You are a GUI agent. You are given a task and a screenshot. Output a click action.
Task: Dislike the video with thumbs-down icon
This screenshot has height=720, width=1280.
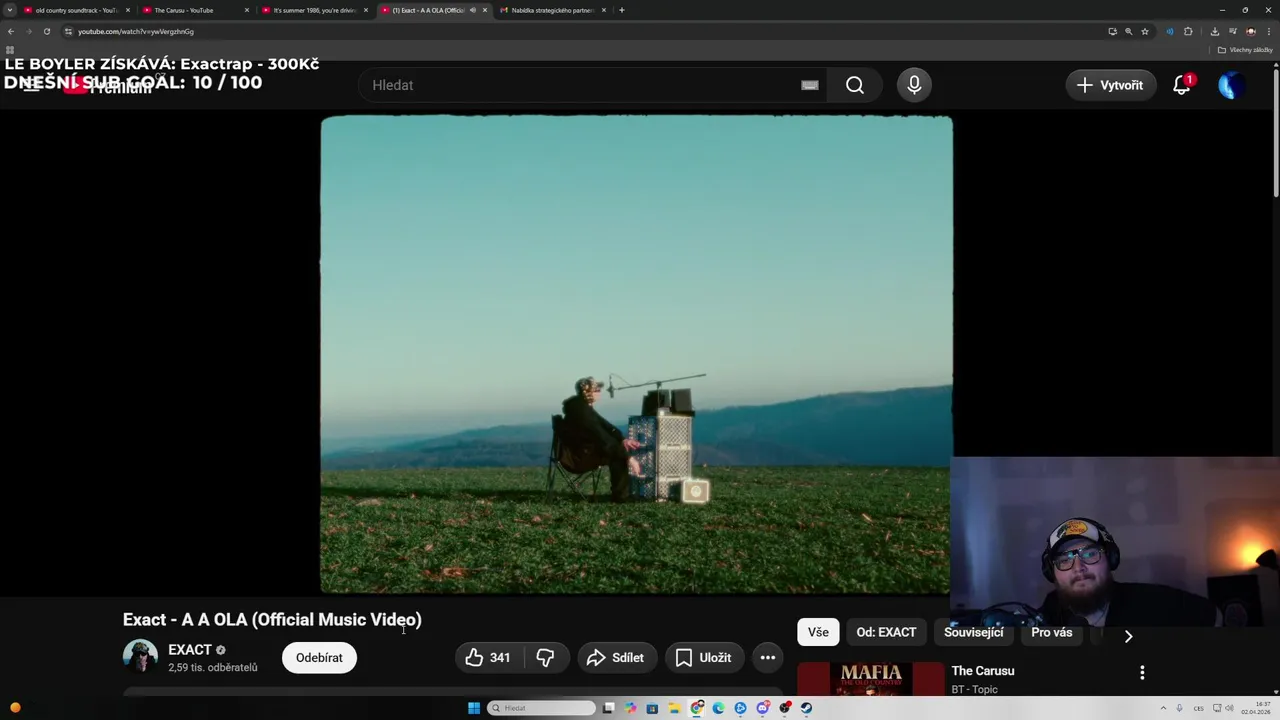coord(546,657)
